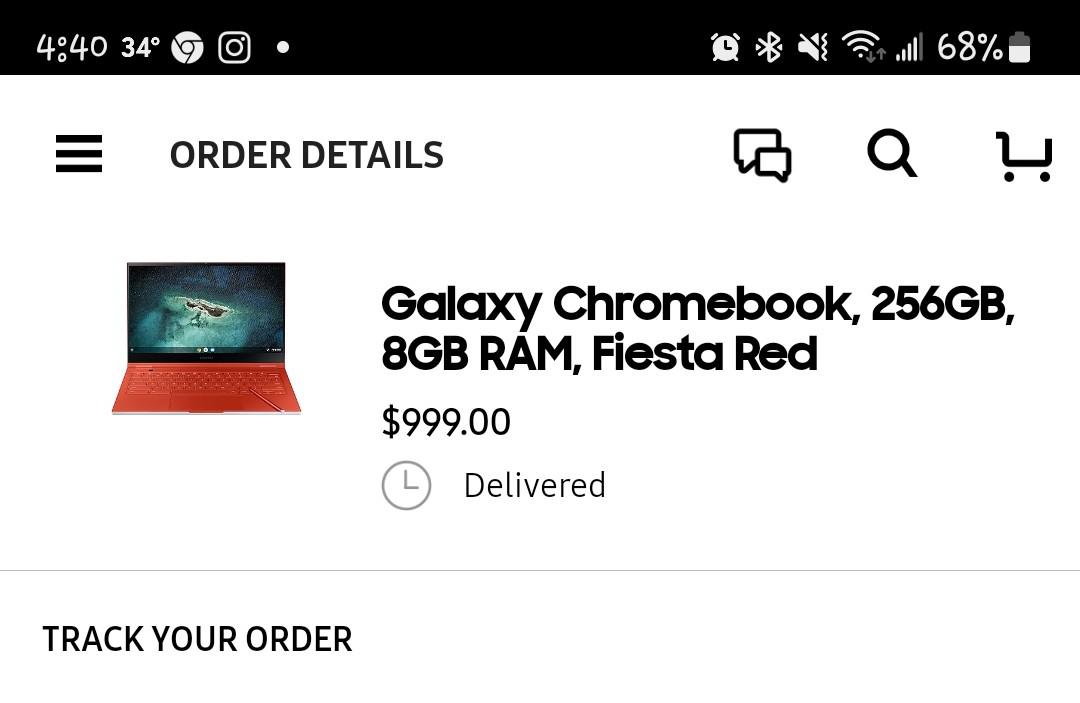
Task: Tap the cellular signal bars icon
Action: (x=909, y=47)
